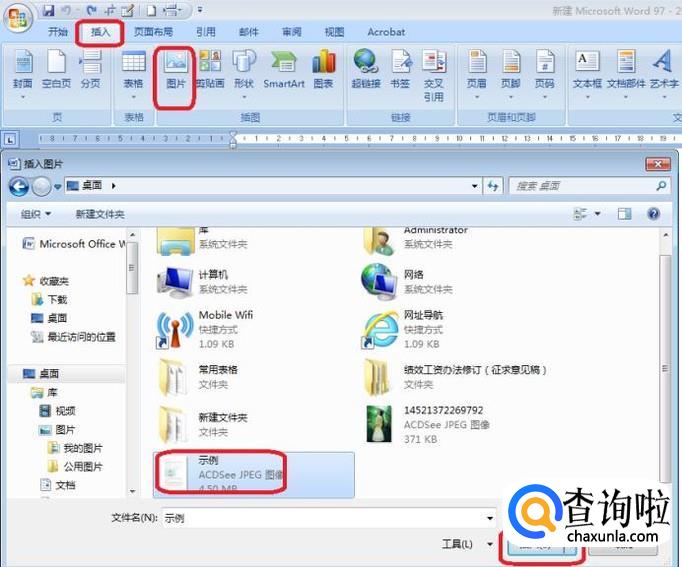Open document parts (文档部件)
The width and height of the screenshot is (682, 567).
coord(626,75)
